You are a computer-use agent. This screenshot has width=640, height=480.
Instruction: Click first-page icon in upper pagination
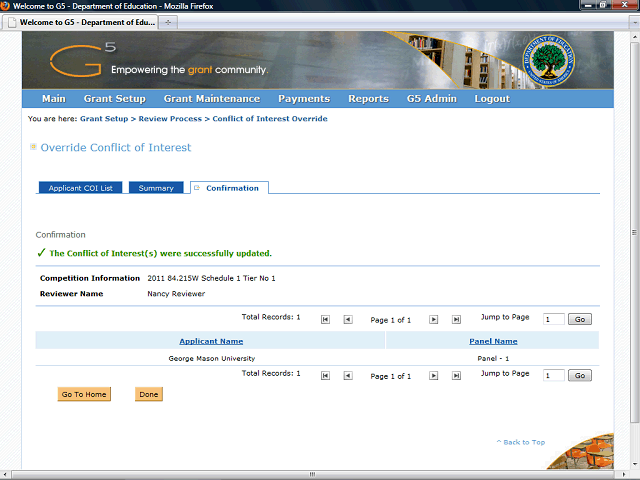pyautogui.click(x=325, y=320)
